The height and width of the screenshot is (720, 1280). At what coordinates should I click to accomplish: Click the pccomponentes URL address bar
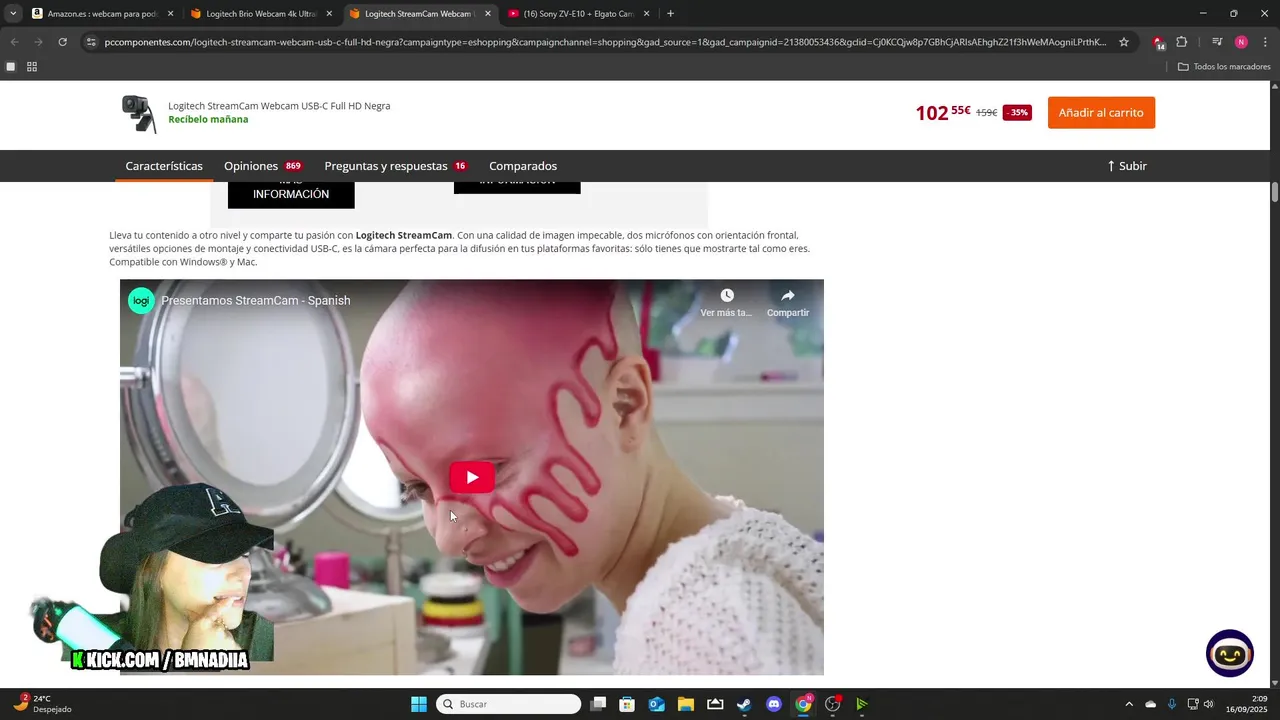click(605, 42)
